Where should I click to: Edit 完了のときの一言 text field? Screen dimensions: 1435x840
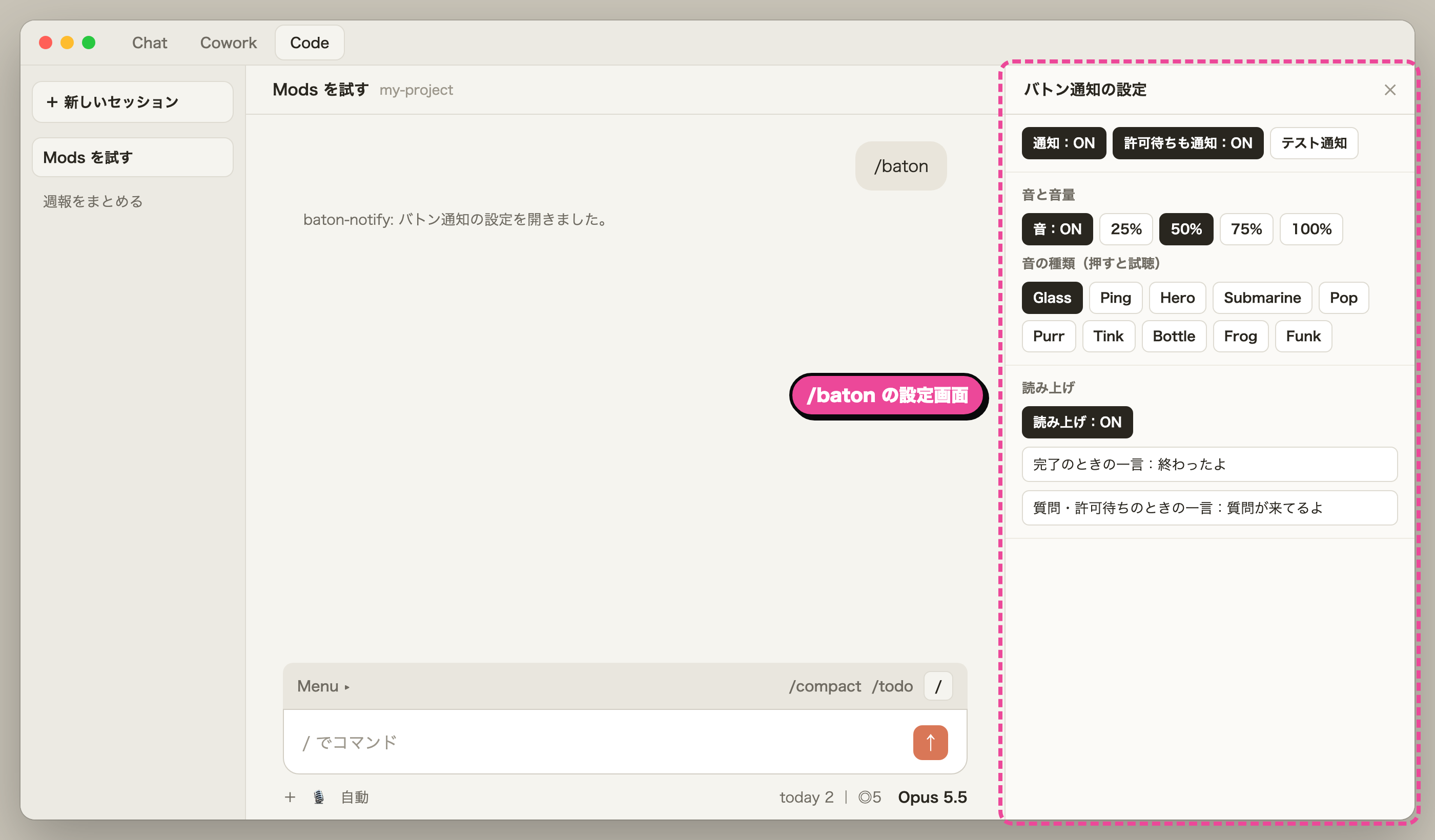(1209, 464)
